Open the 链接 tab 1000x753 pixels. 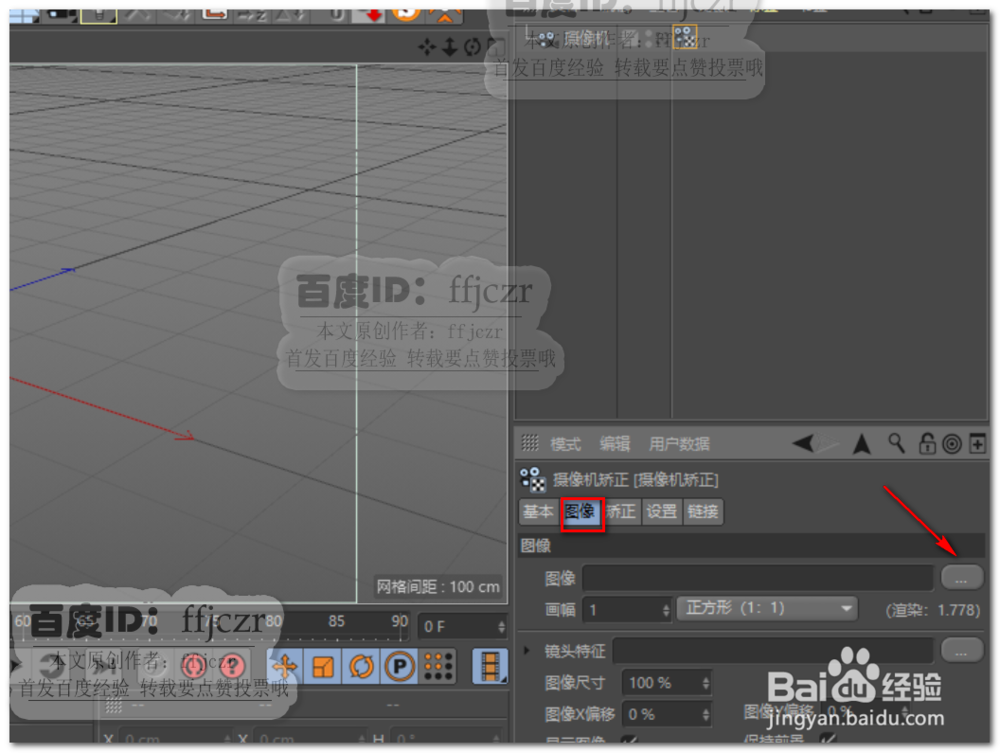point(703,512)
